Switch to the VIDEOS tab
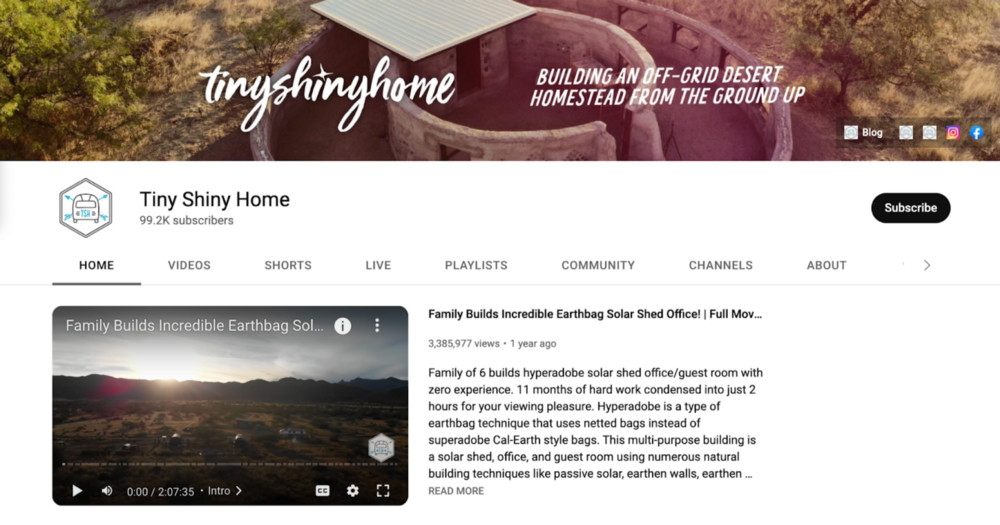Viewport: 1000px width, 525px height. 189,265
